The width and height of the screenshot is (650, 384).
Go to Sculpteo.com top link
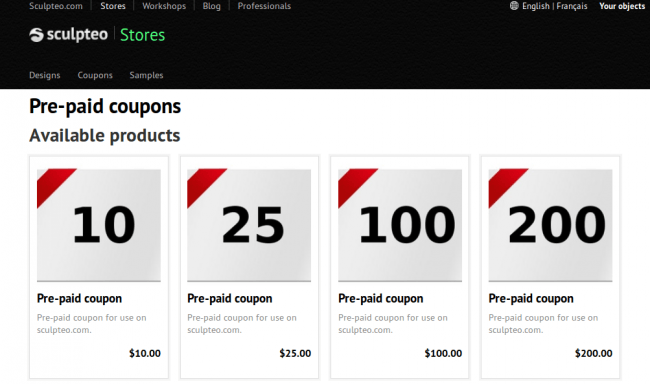pos(56,6)
